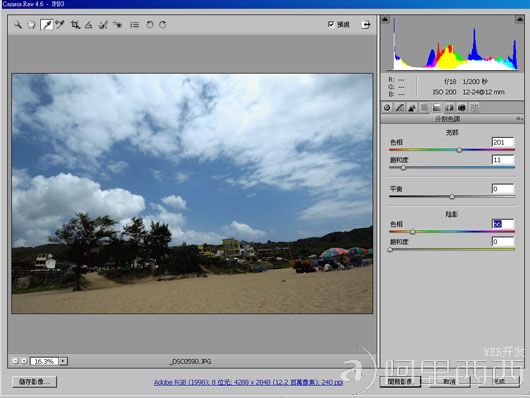Select the Color Sampler tool
This screenshot has height=398, width=530.
pyautogui.click(x=60, y=25)
